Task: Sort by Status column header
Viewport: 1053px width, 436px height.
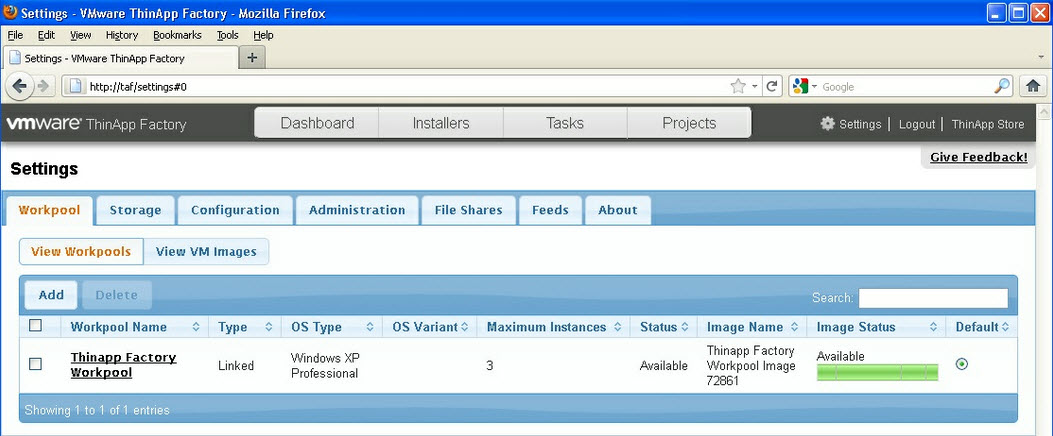Action: pyautogui.click(x=664, y=327)
